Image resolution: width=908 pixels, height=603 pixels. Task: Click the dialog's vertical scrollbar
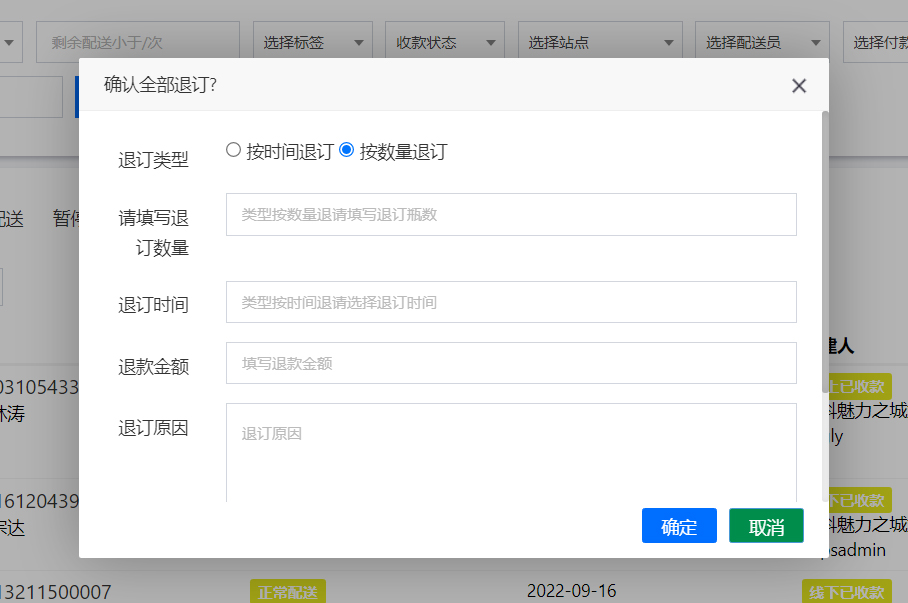[825, 250]
